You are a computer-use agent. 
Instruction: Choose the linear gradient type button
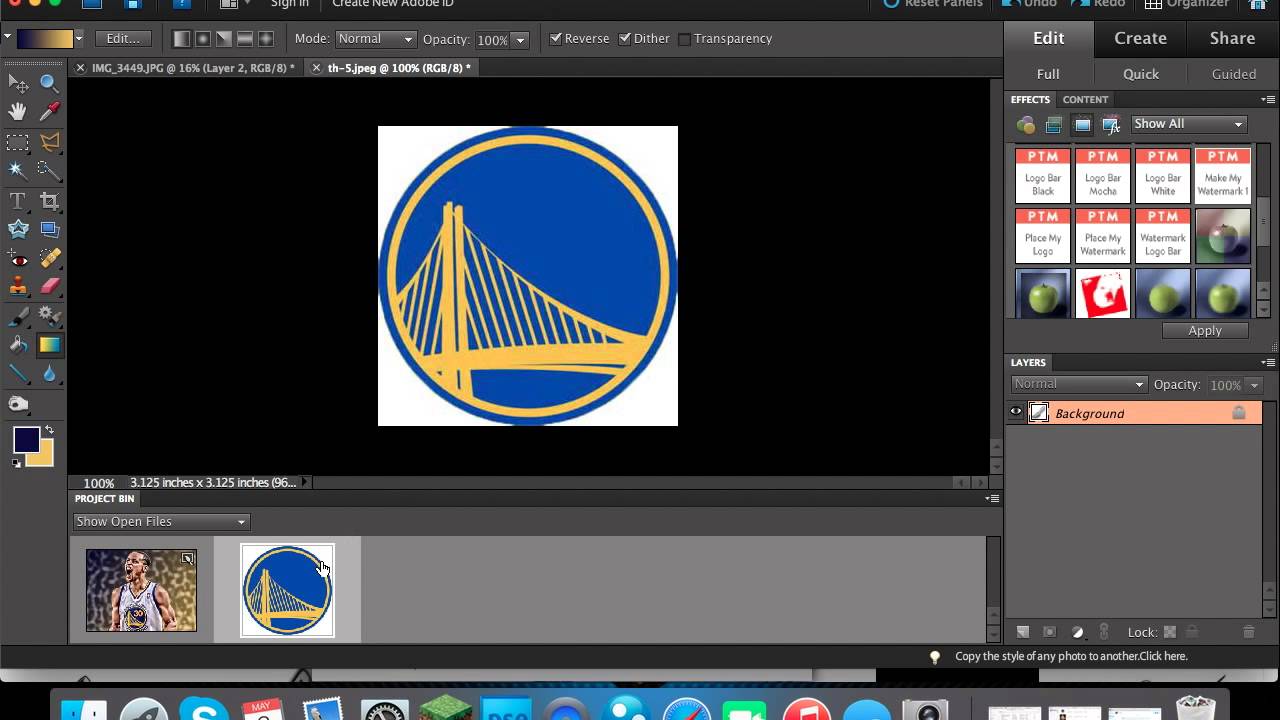tap(181, 39)
